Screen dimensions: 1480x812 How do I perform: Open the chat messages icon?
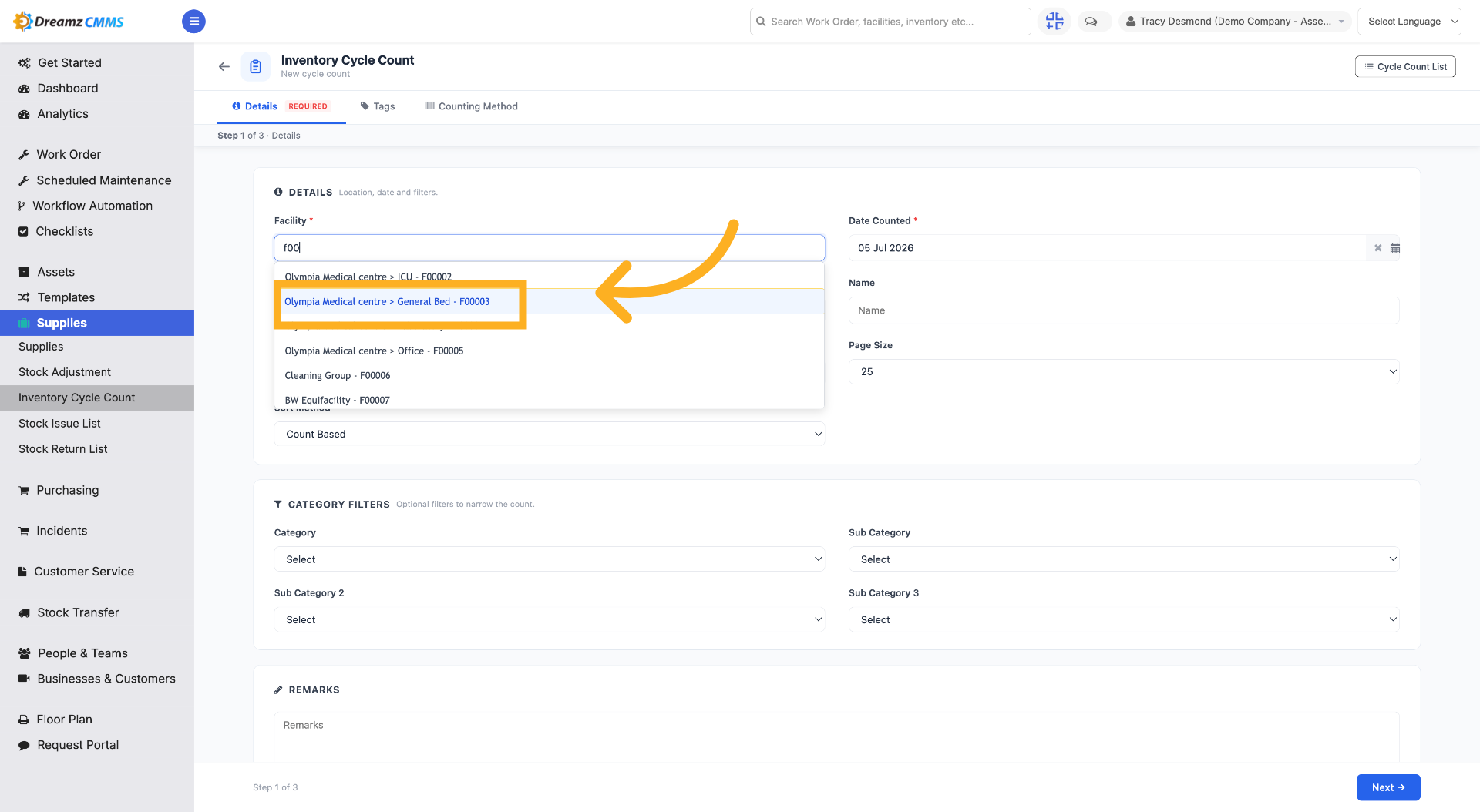[x=1091, y=22]
